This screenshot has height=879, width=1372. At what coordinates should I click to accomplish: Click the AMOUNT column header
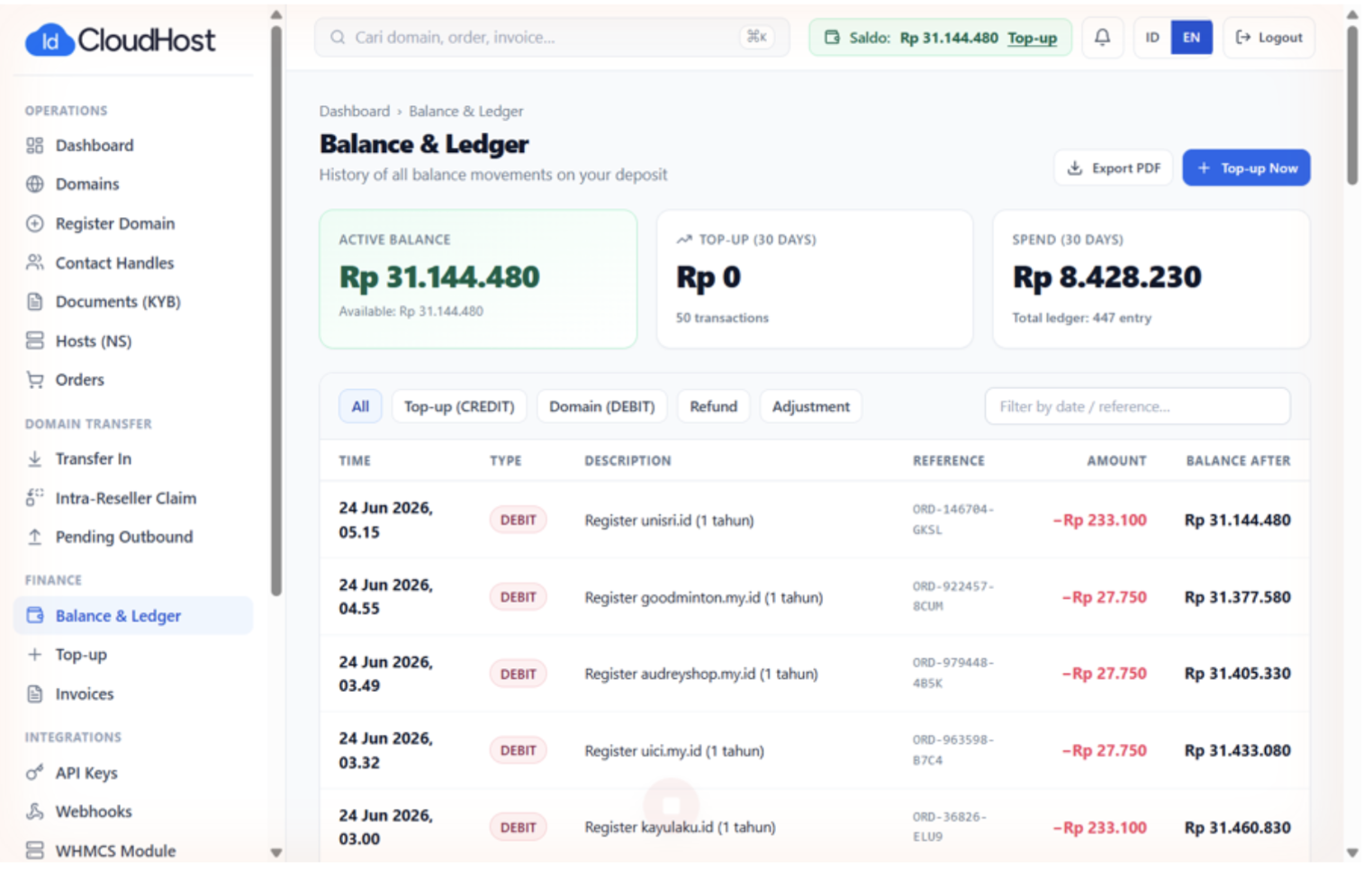tap(1116, 461)
